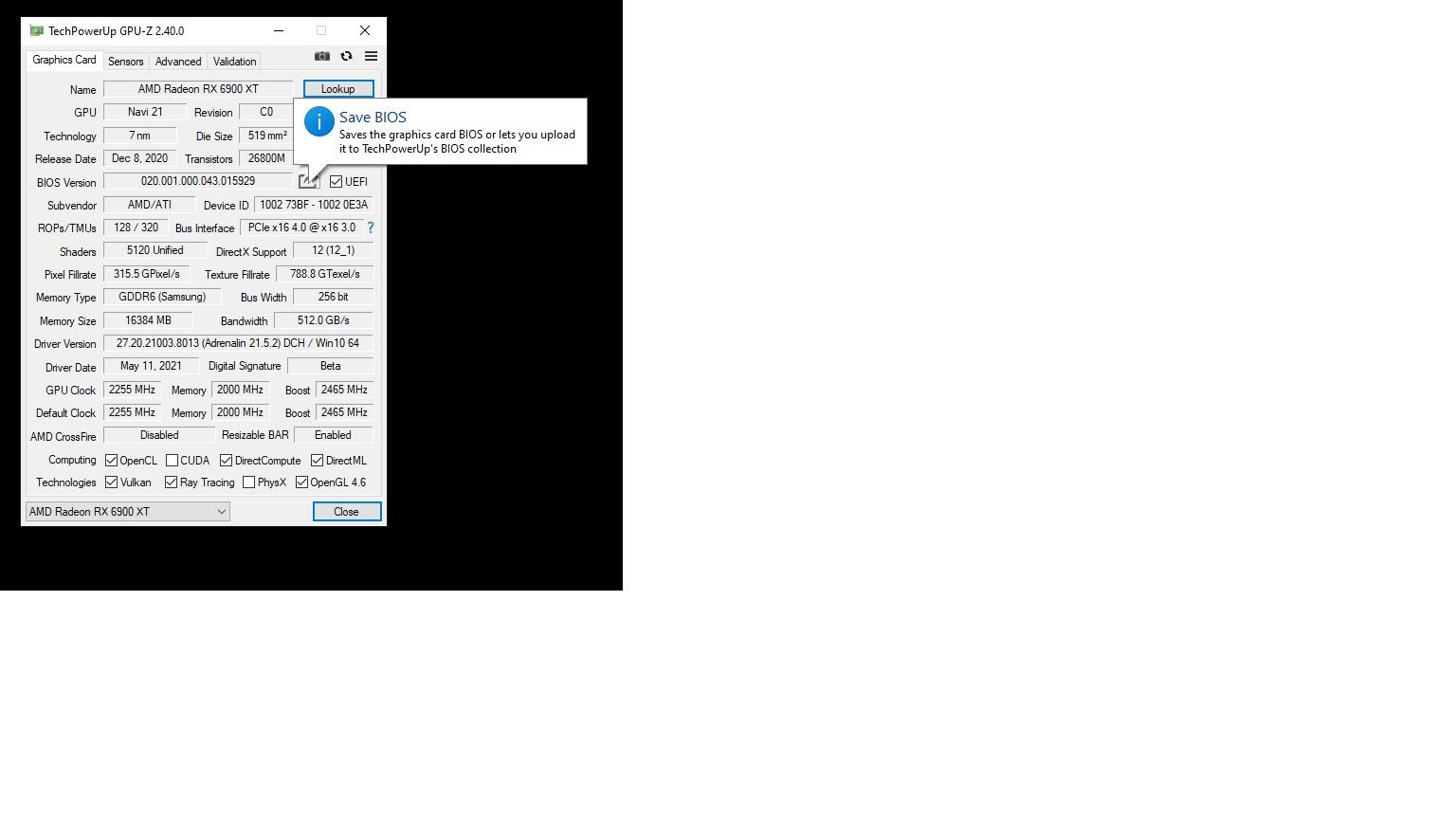The image size is (1456, 819).
Task: Toggle the UEFI checkbox
Action: (x=336, y=182)
